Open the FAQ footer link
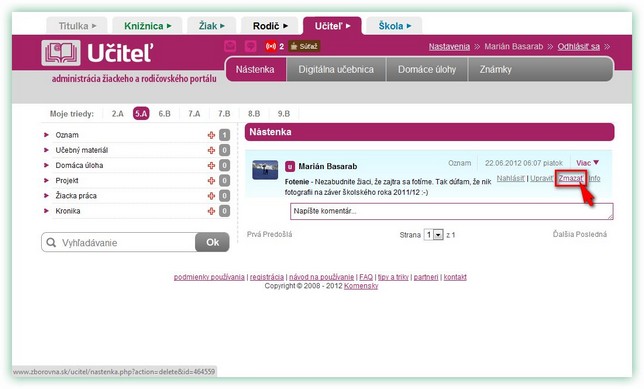The height and width of the screenshot is (389, 644). [366, 277]
